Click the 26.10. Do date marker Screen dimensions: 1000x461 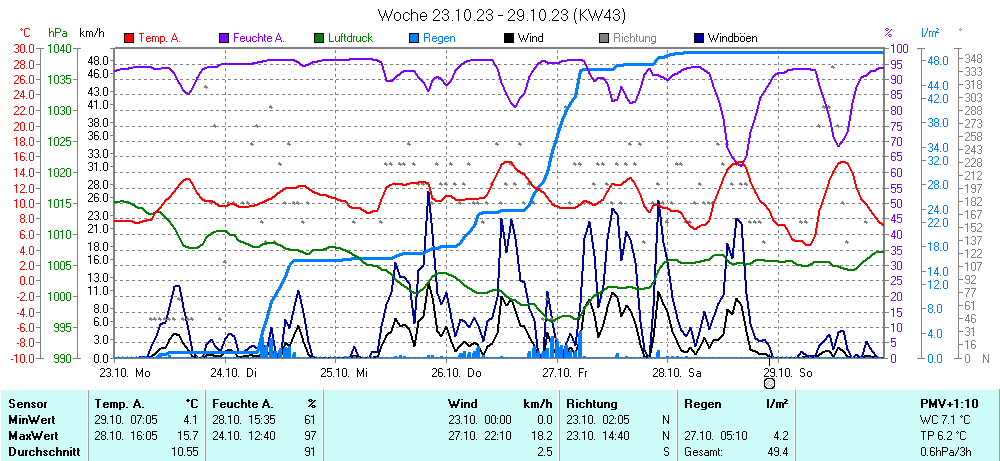pyautogui.click(x=457, y=372)
